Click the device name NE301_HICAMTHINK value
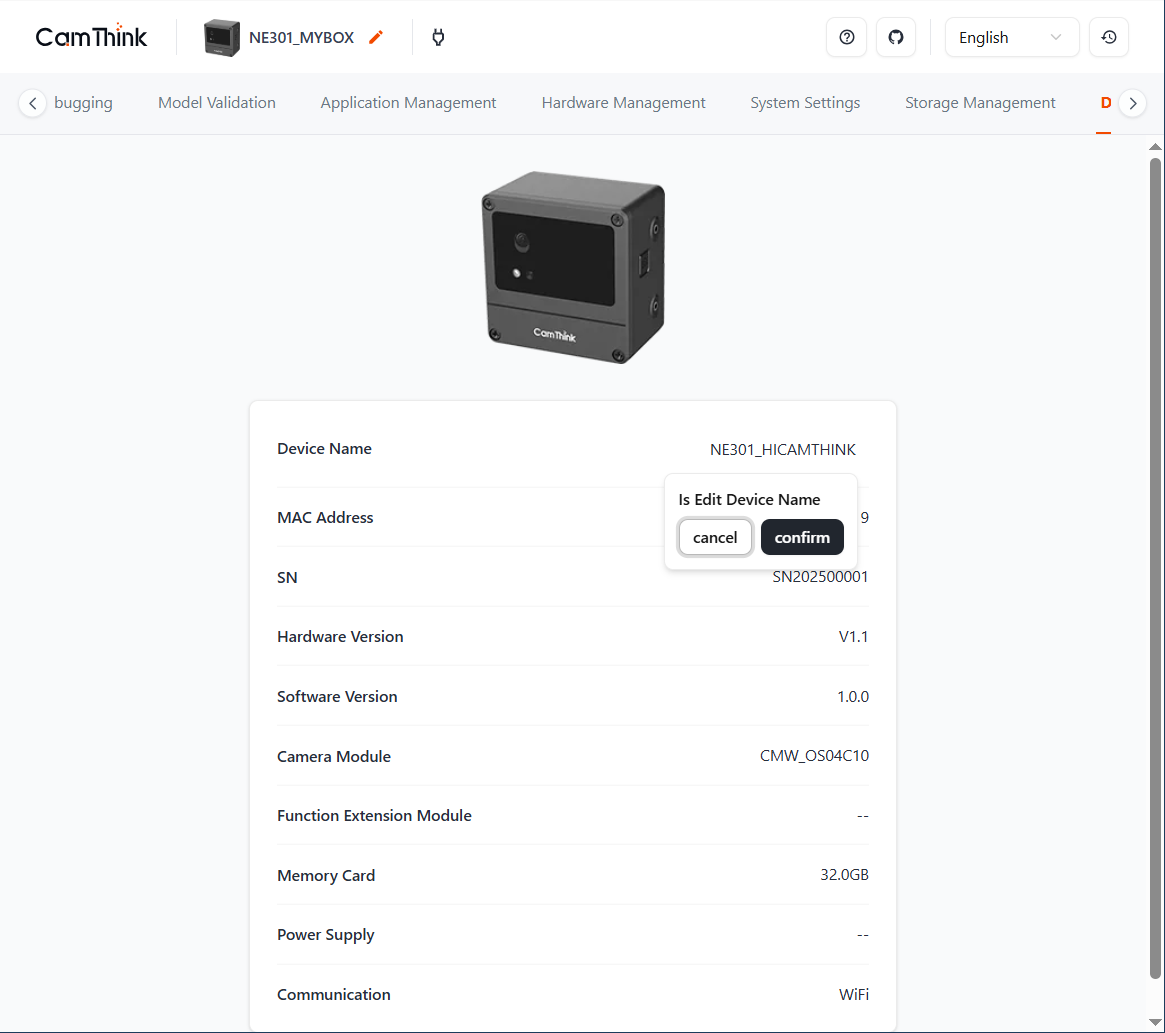 [783, 449]
